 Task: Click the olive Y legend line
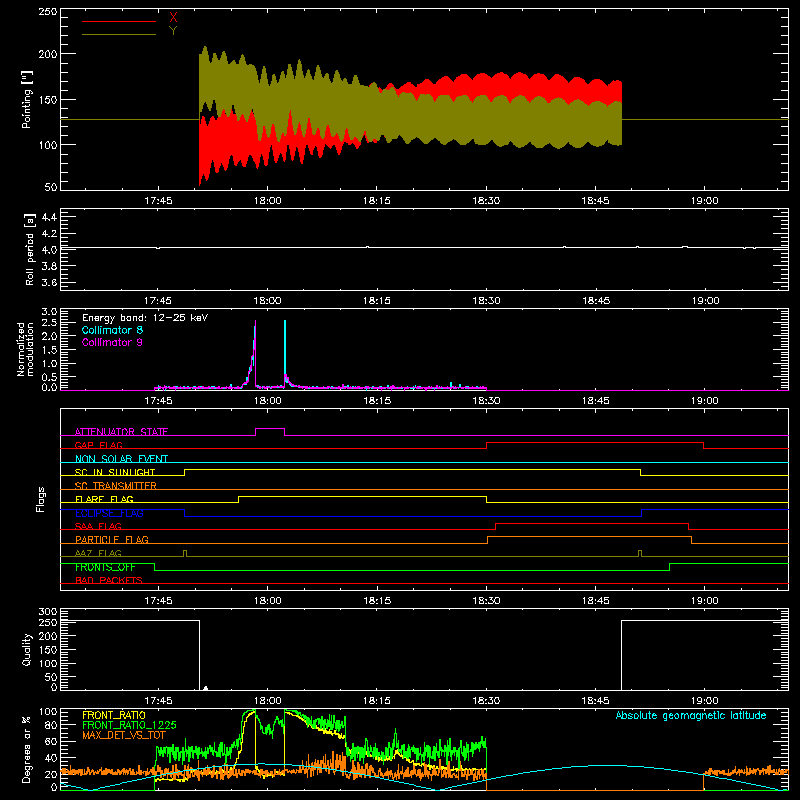pyautogui.click(x=119, y=34)
